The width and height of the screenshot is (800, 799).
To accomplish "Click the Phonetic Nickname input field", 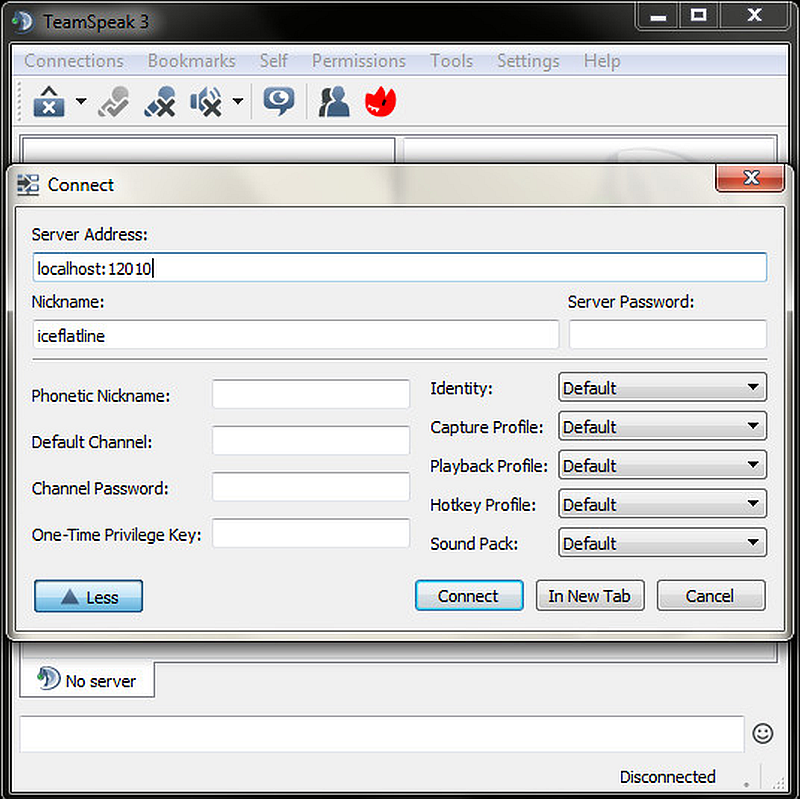I will pyautogui.click(x=311, y=394).
